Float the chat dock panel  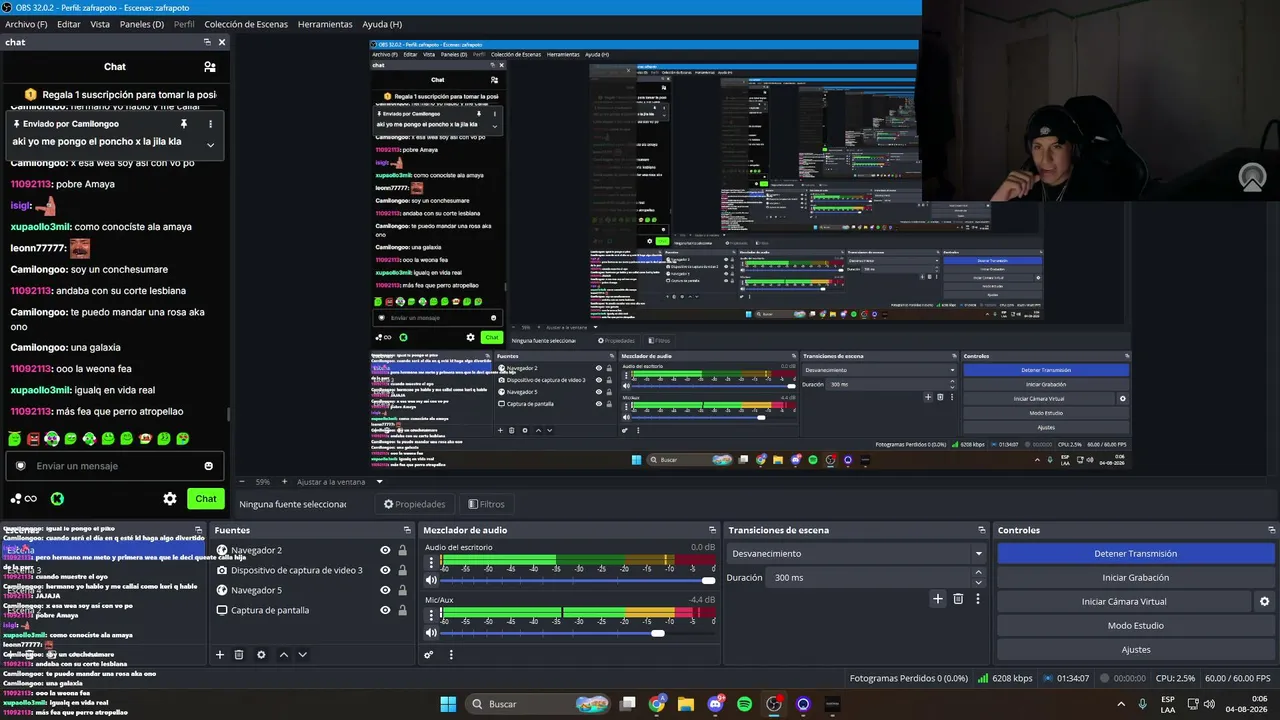(x=207, y=42)
